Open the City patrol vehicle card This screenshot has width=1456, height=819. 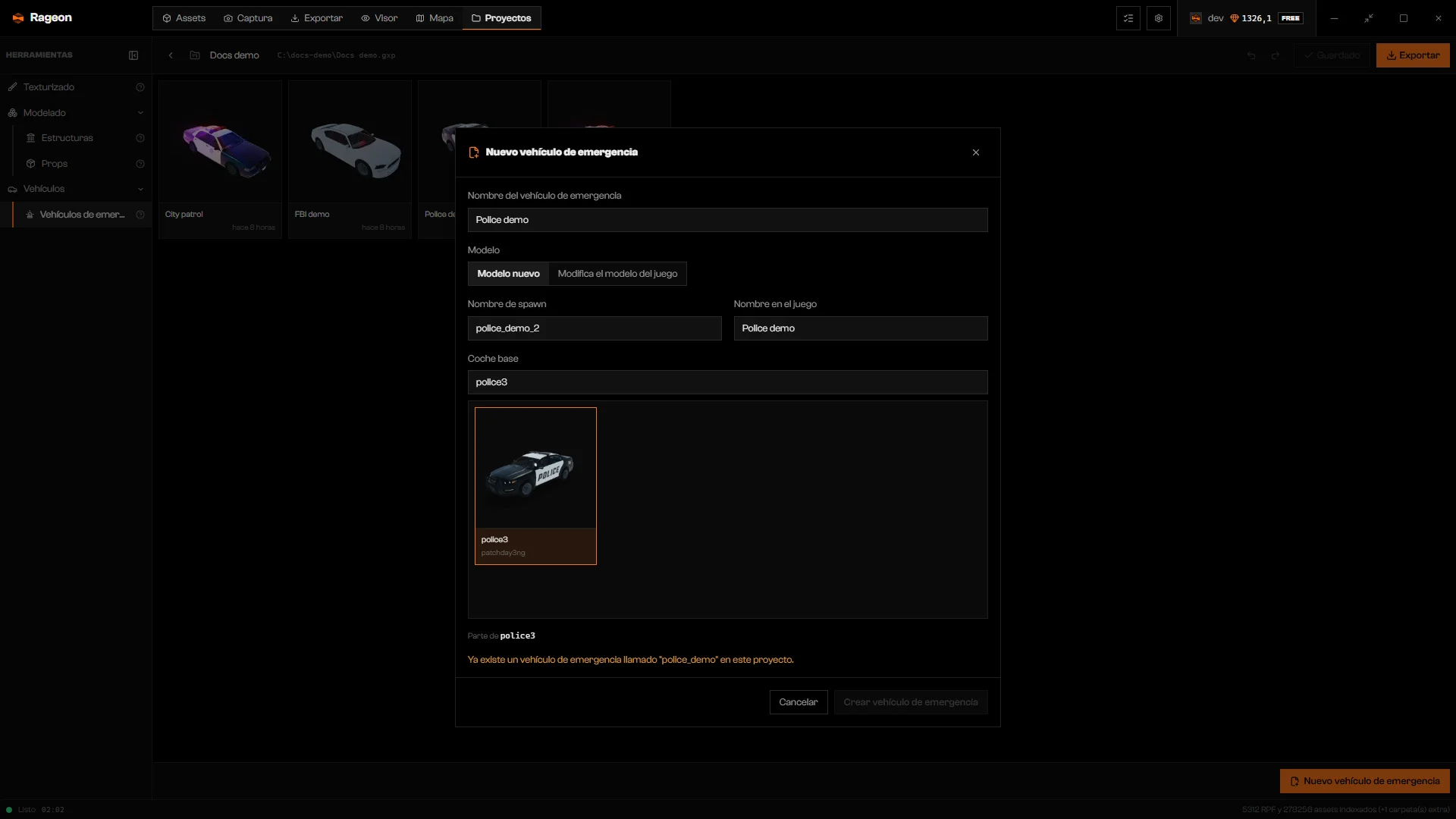point(220,160)
